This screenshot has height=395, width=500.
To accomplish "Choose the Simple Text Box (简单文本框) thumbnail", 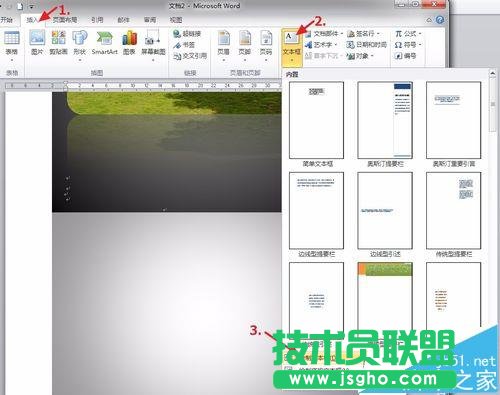I will click(x=316, y=120).
